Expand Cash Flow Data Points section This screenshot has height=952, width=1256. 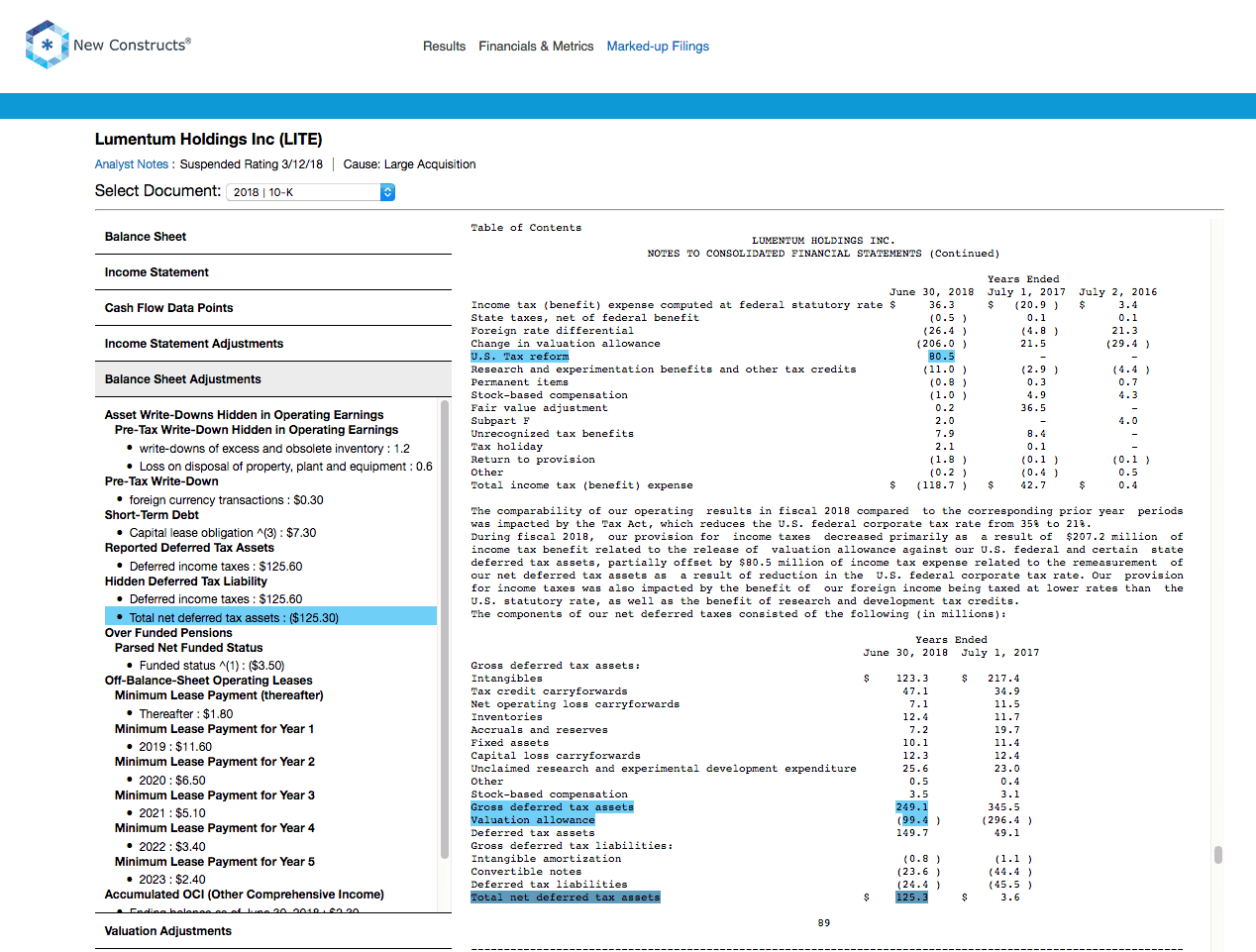(x=273, y=308)
